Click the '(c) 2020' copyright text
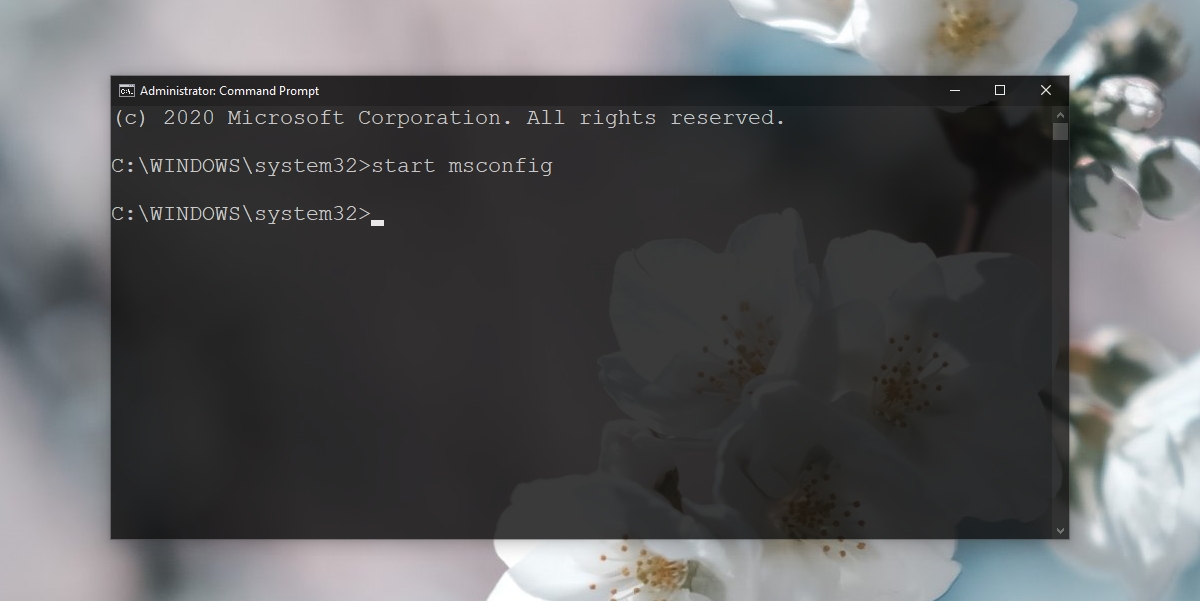Viewport: 1200px width, 601px height. pos(164,118)
